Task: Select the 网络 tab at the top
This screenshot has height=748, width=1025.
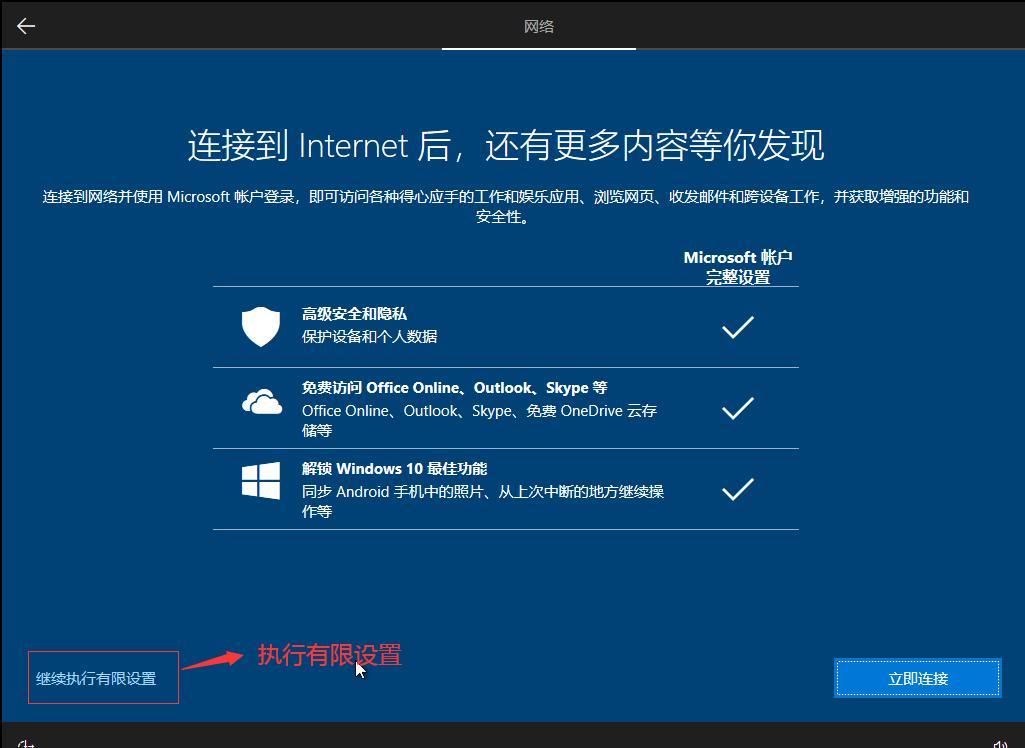Action: click(x=539, y=27)
